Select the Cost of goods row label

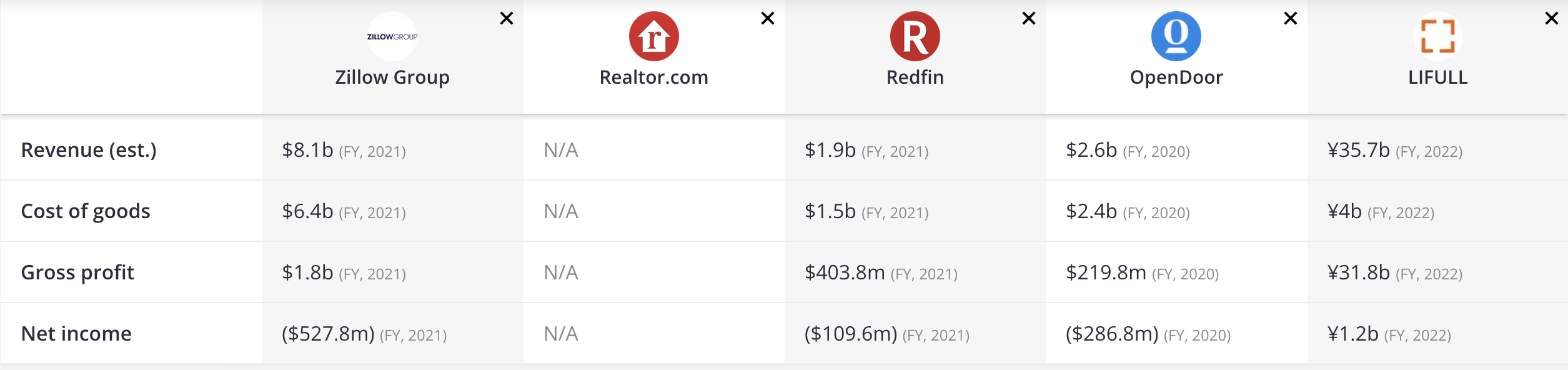[86, 211]
